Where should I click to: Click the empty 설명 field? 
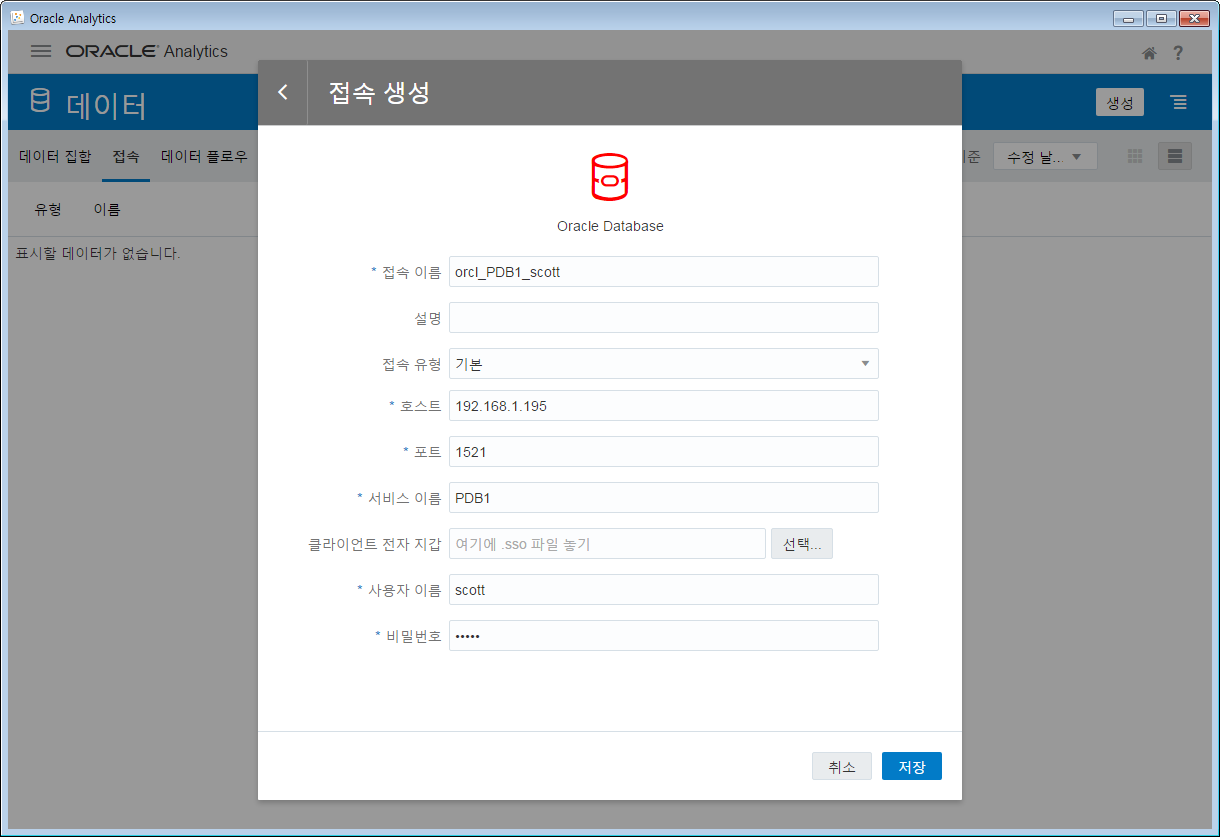[664, 318]
